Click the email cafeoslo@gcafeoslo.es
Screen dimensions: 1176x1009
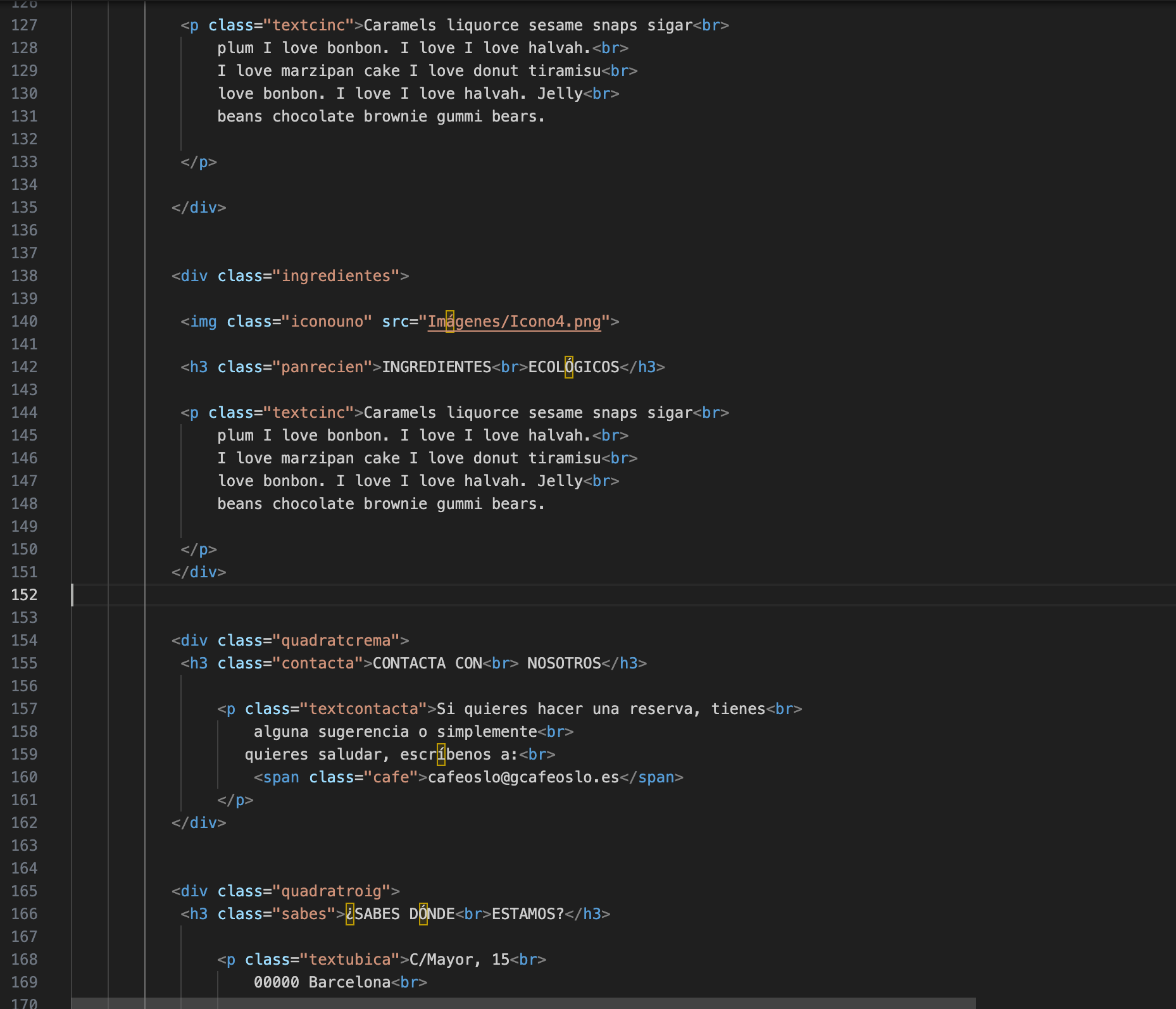(x=523, y=777)
